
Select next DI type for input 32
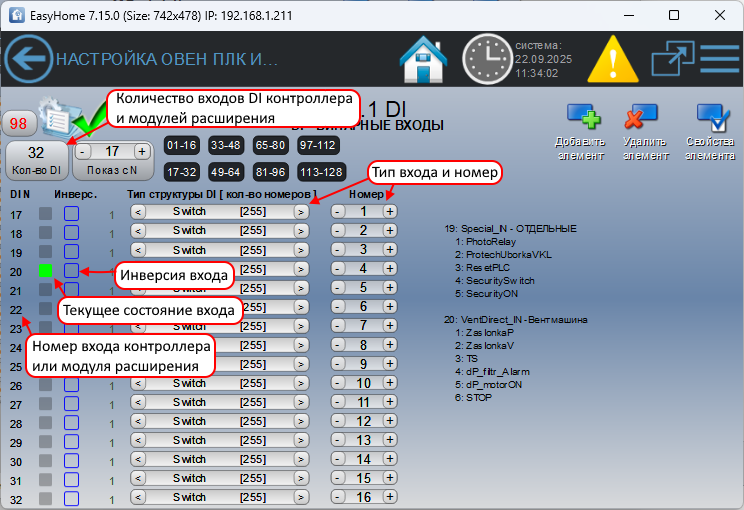[300, 497]
